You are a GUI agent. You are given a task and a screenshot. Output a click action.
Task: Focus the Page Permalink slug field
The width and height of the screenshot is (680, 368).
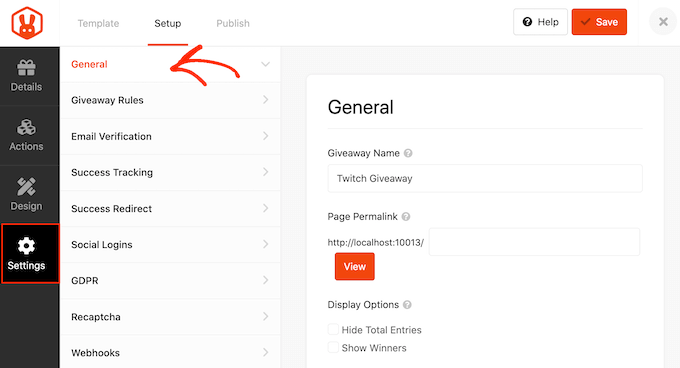534,242
